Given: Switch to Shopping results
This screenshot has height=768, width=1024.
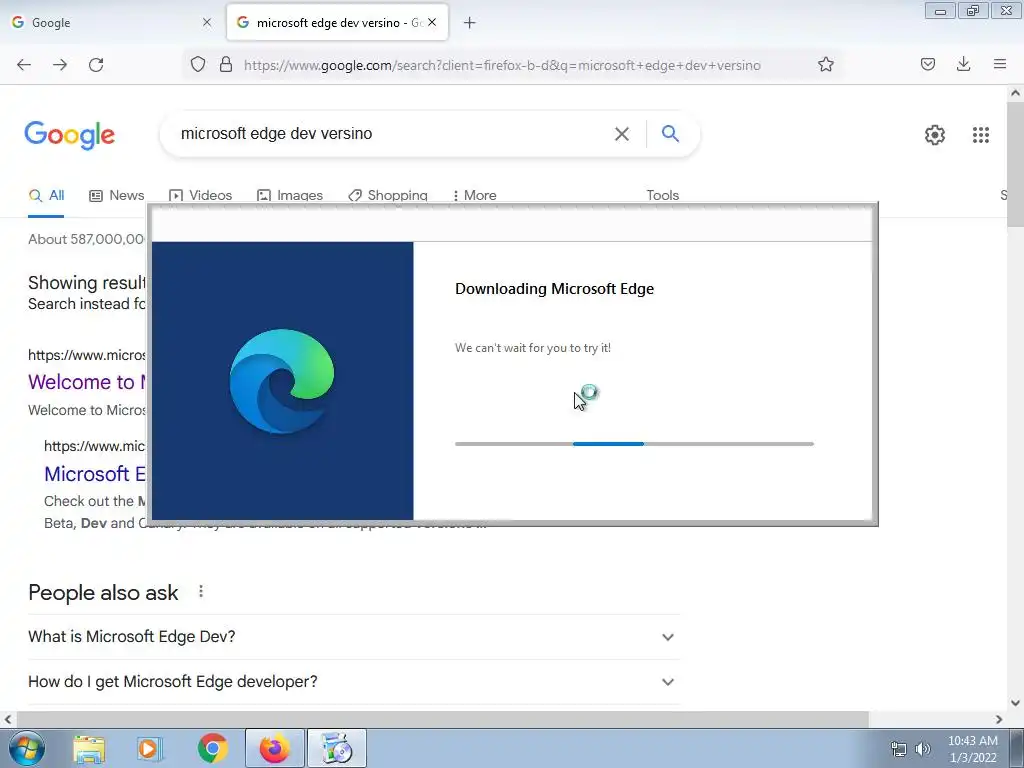Looking at the screenshot, I should coord(388,195).
